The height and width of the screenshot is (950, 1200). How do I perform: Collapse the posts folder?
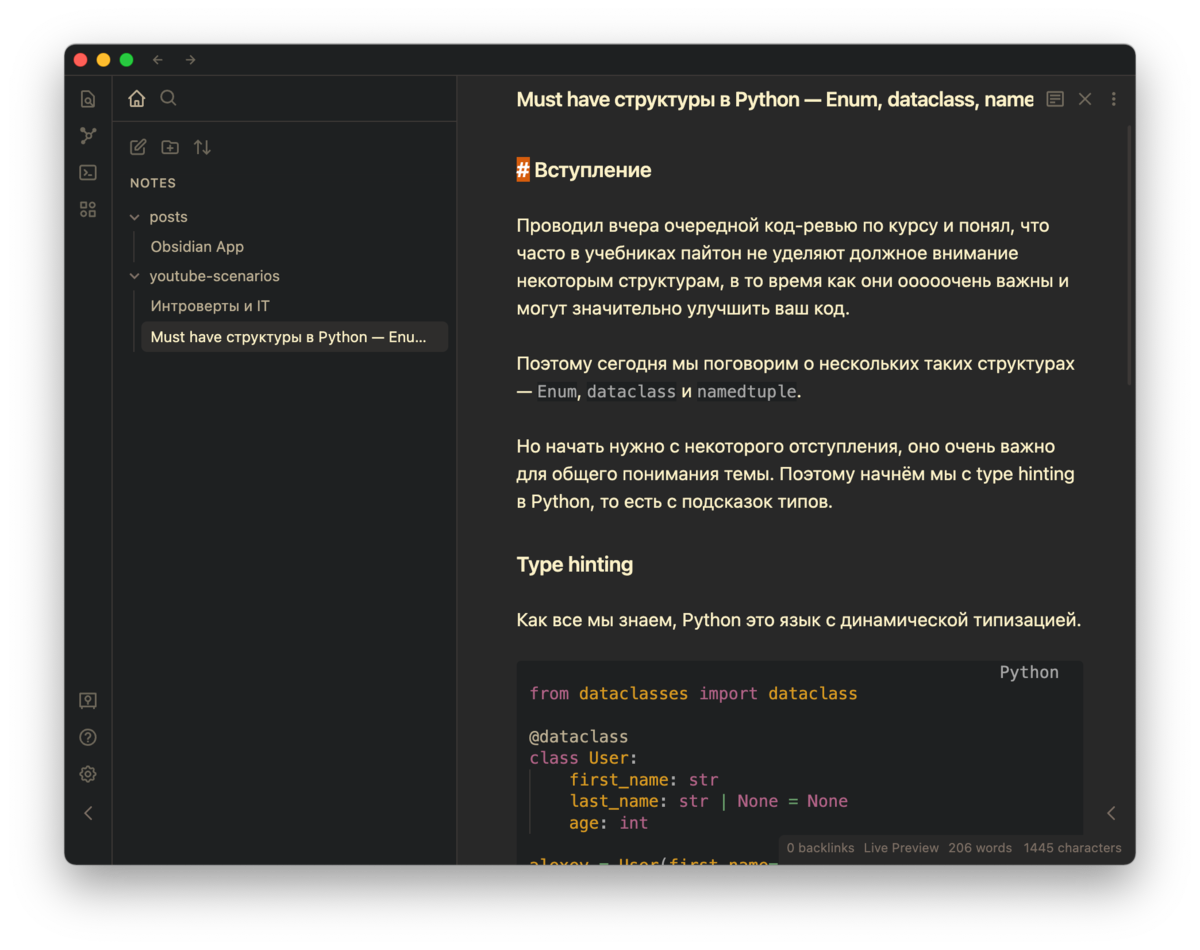(x=135, y=217)
